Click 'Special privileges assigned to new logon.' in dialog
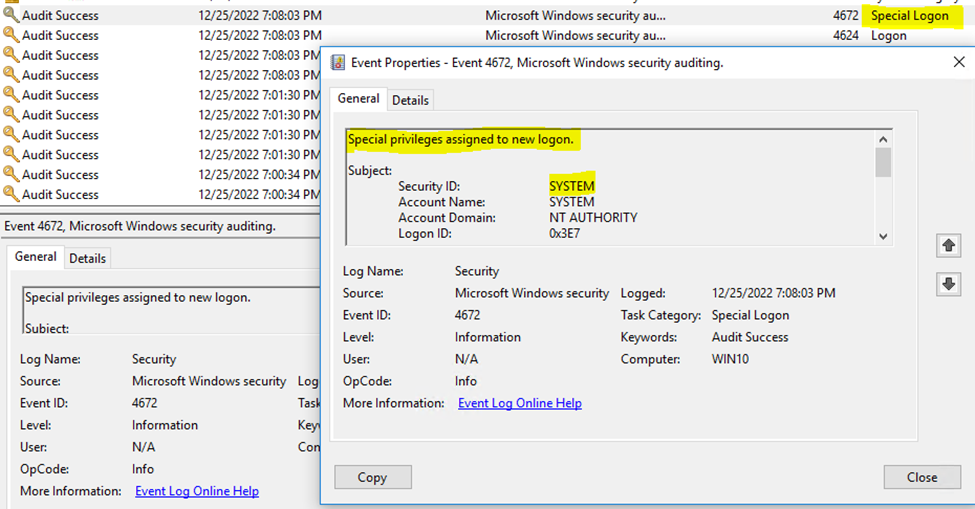This screenshot has width=975, height=509. click(x=461, y=139)
